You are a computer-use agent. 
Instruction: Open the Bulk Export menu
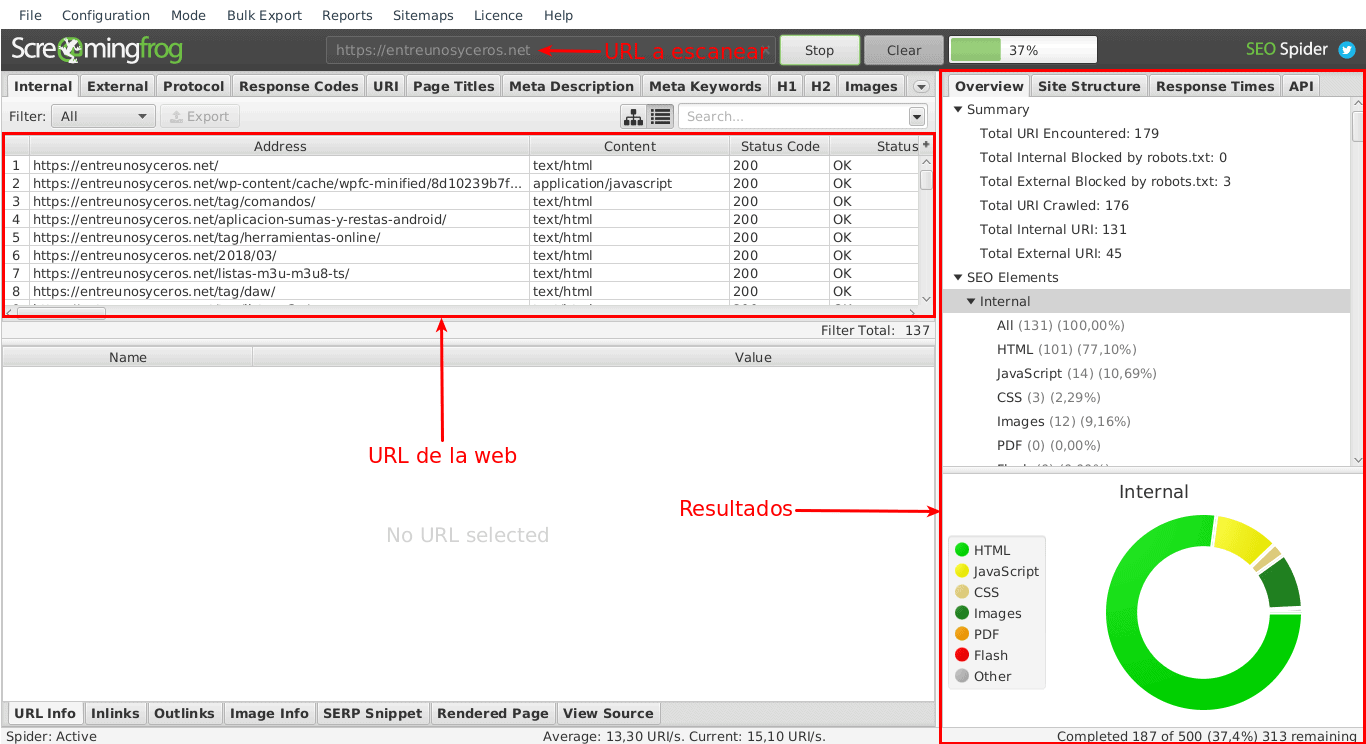(x=264, y=15)
